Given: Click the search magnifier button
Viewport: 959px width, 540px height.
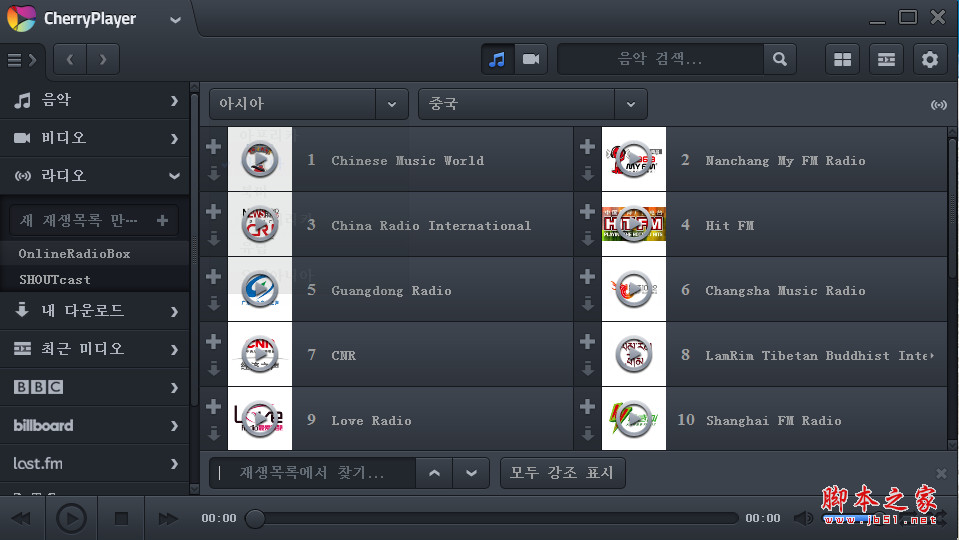Looking at the screenshot, I should coord(780,59).
